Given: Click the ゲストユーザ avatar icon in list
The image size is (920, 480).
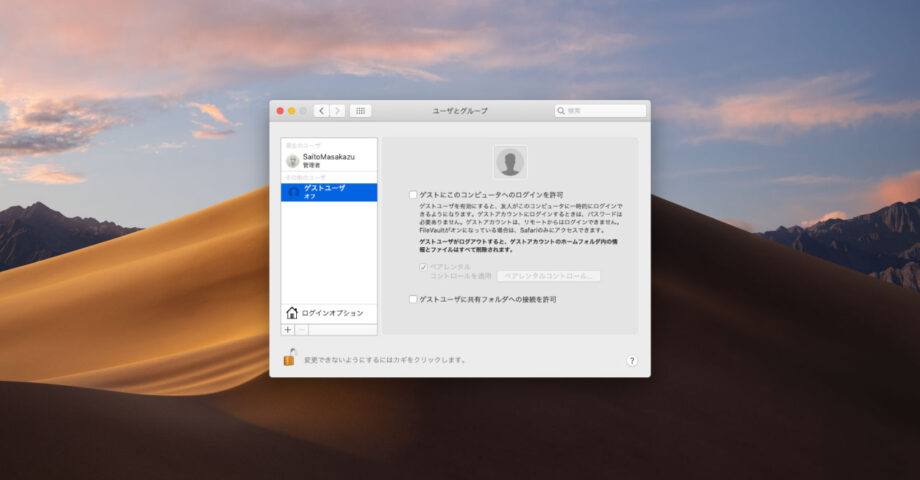Looking at the screenshot, I should coord(293,192).
